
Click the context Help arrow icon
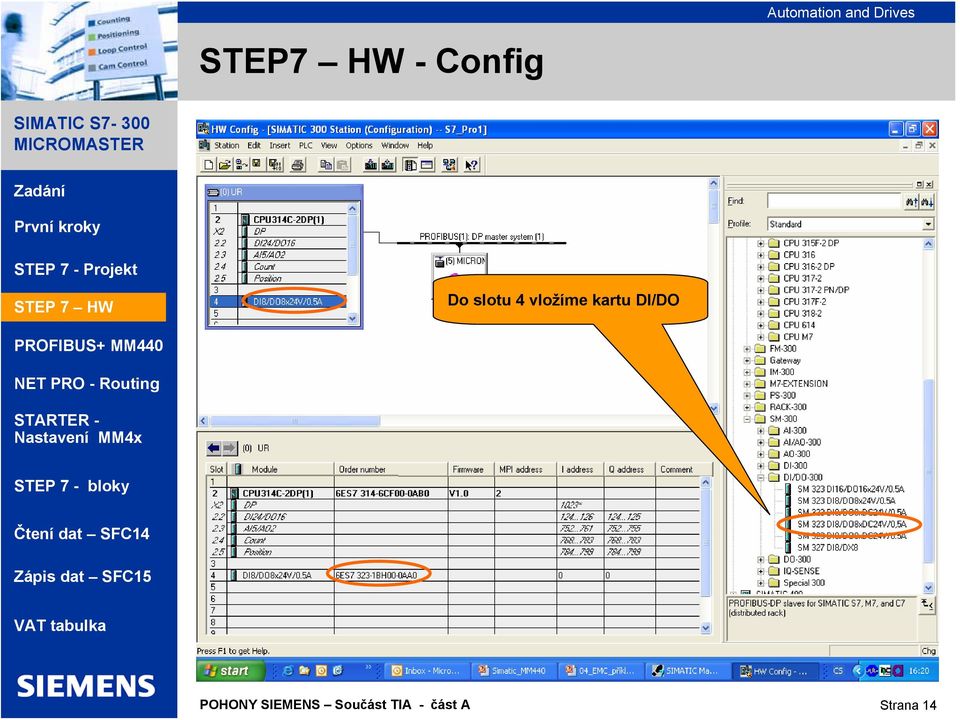point(471,165)
